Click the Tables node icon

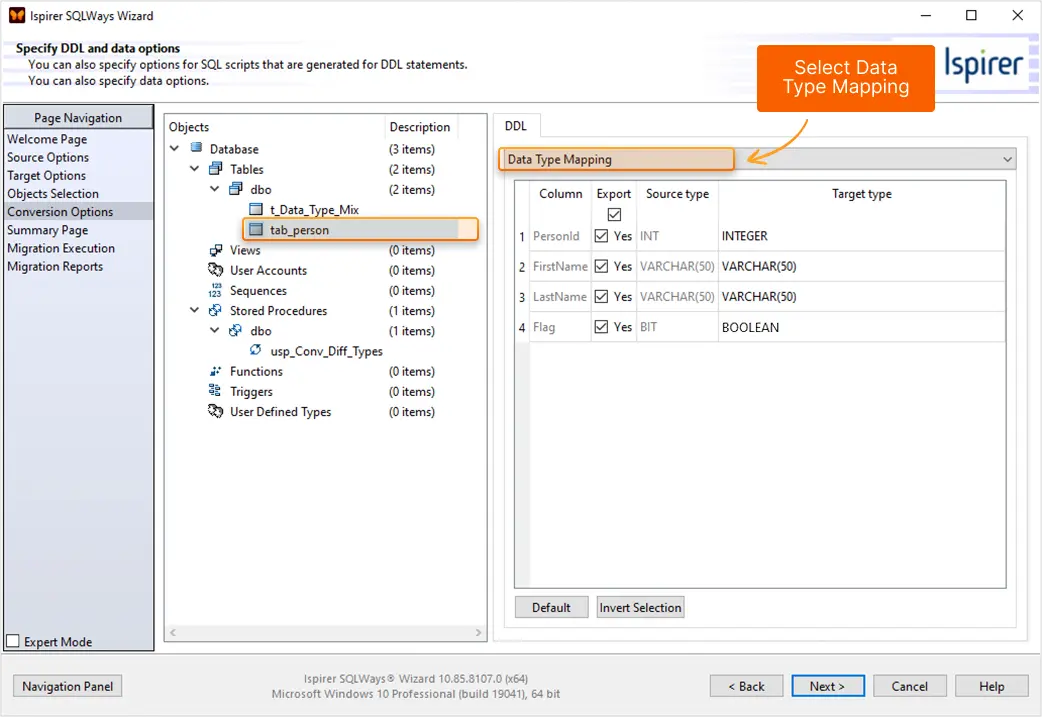tap(216, 169)
